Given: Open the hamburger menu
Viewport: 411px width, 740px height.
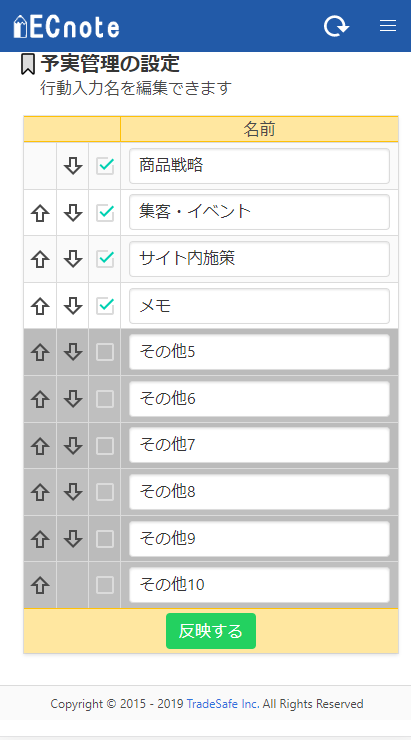Looking at the screenshot, I should click(x=388, y=26).
